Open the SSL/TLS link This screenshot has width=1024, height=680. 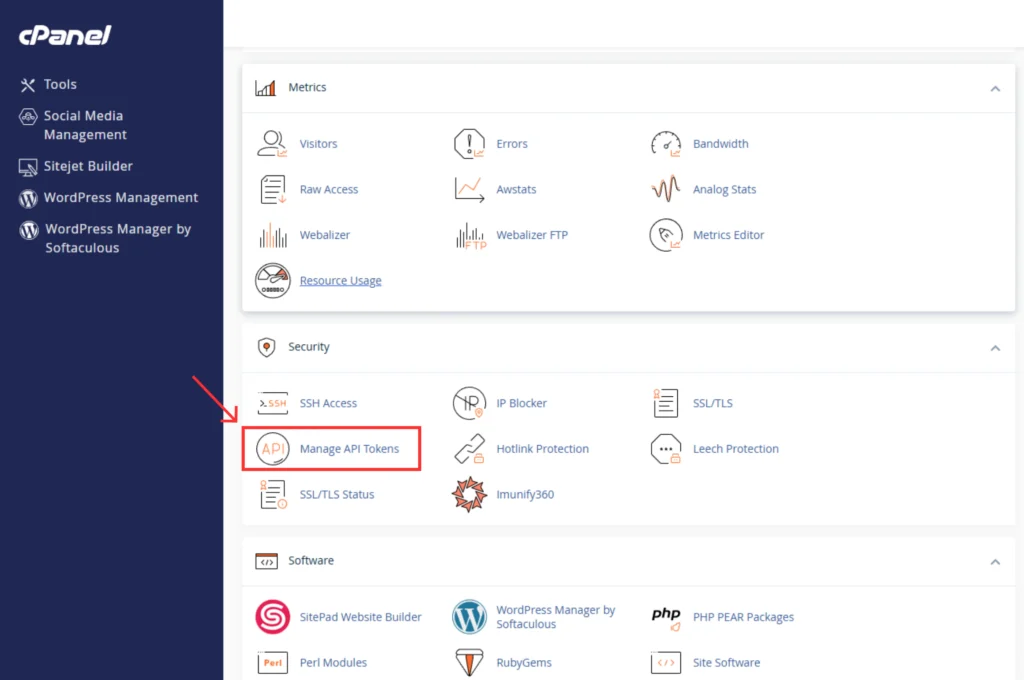(x=712, y=403)
